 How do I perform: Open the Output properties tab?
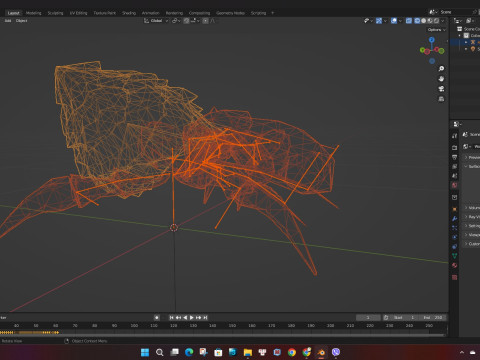pyautogui.click(x=454, y=157)
